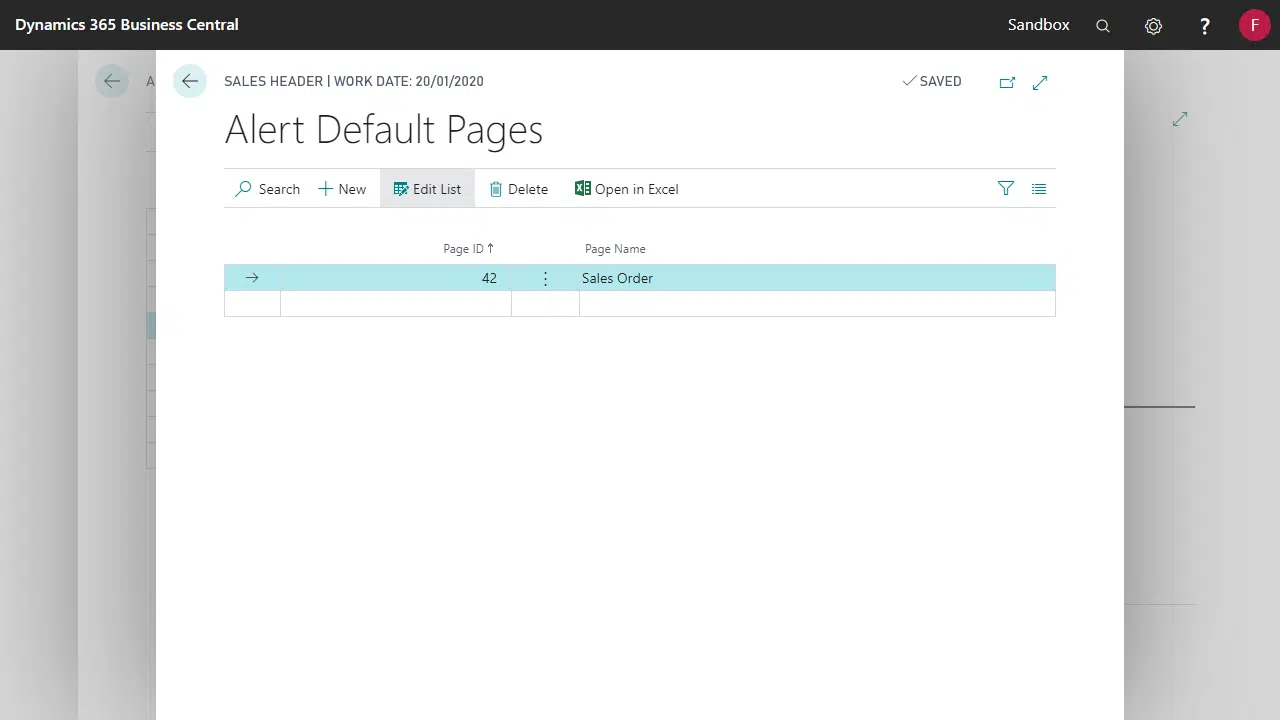Viewport: 1280px width, 720px height.
Task: Open the search magnifier in top bar
Action: 1103,26
